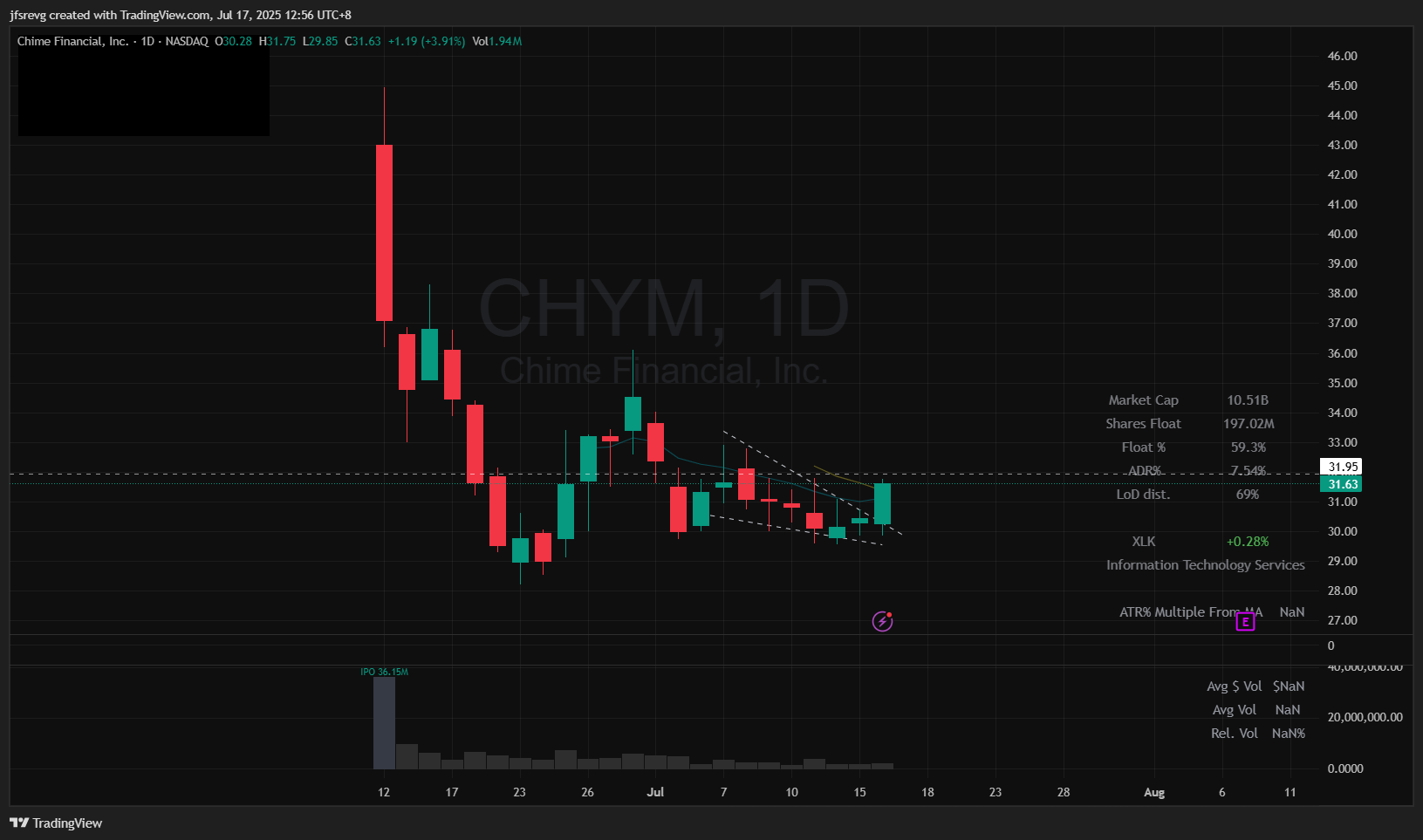1423x840 pixels.
Task: Click the 28 date label on time axis
Action: 1064,792
